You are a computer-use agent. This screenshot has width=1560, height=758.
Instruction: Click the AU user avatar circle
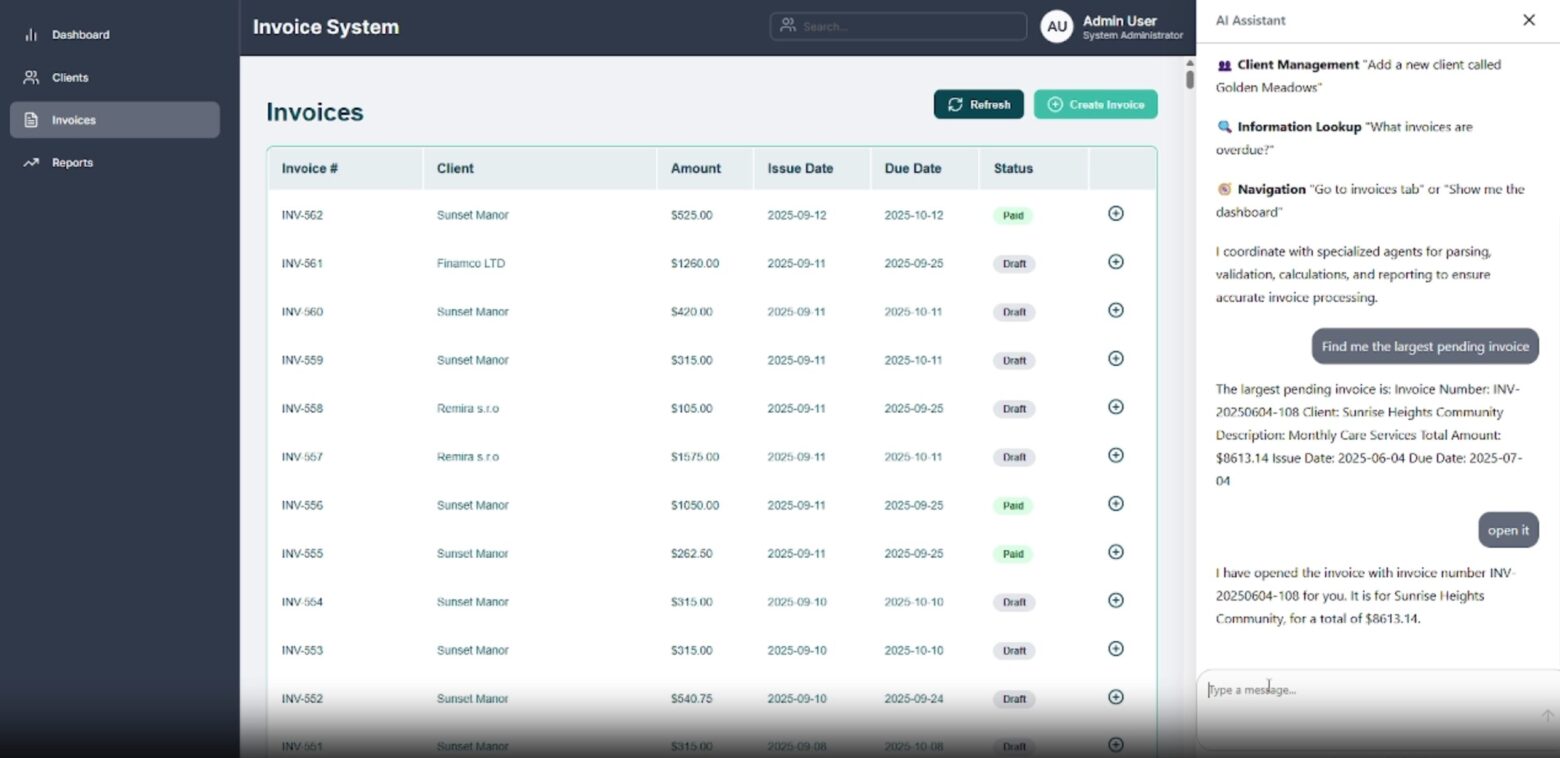[x=1057, y=27]
